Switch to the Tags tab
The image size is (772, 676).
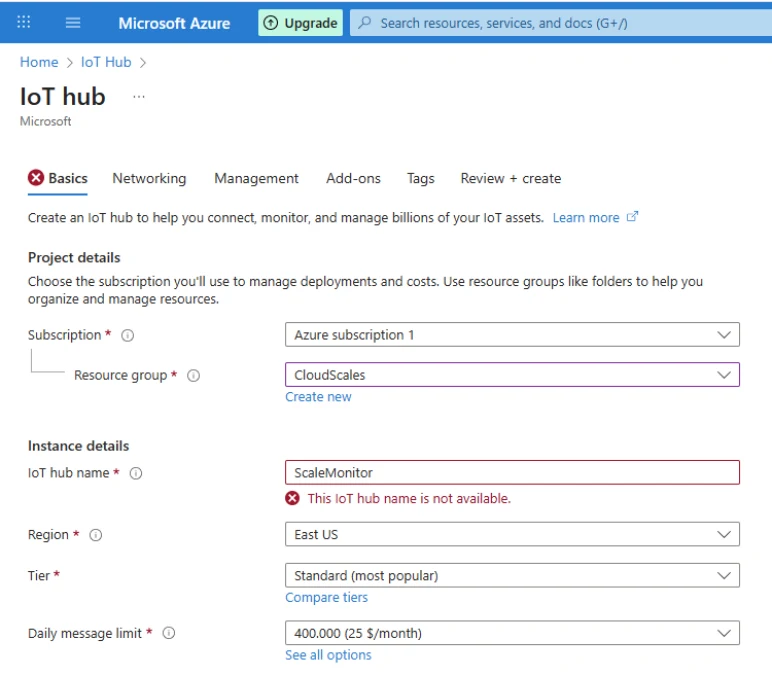(420, 178)
